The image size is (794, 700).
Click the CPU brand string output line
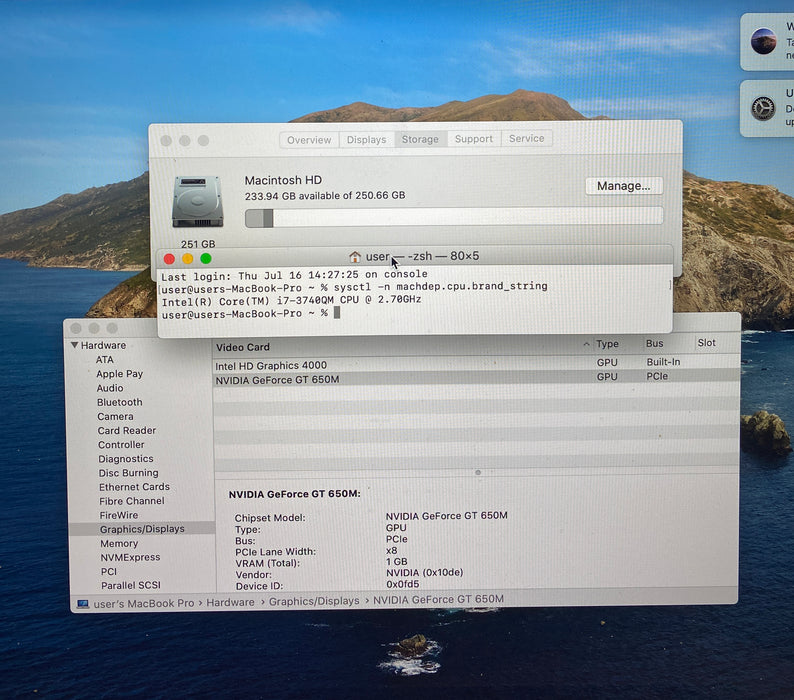click(x=291, y=300)
